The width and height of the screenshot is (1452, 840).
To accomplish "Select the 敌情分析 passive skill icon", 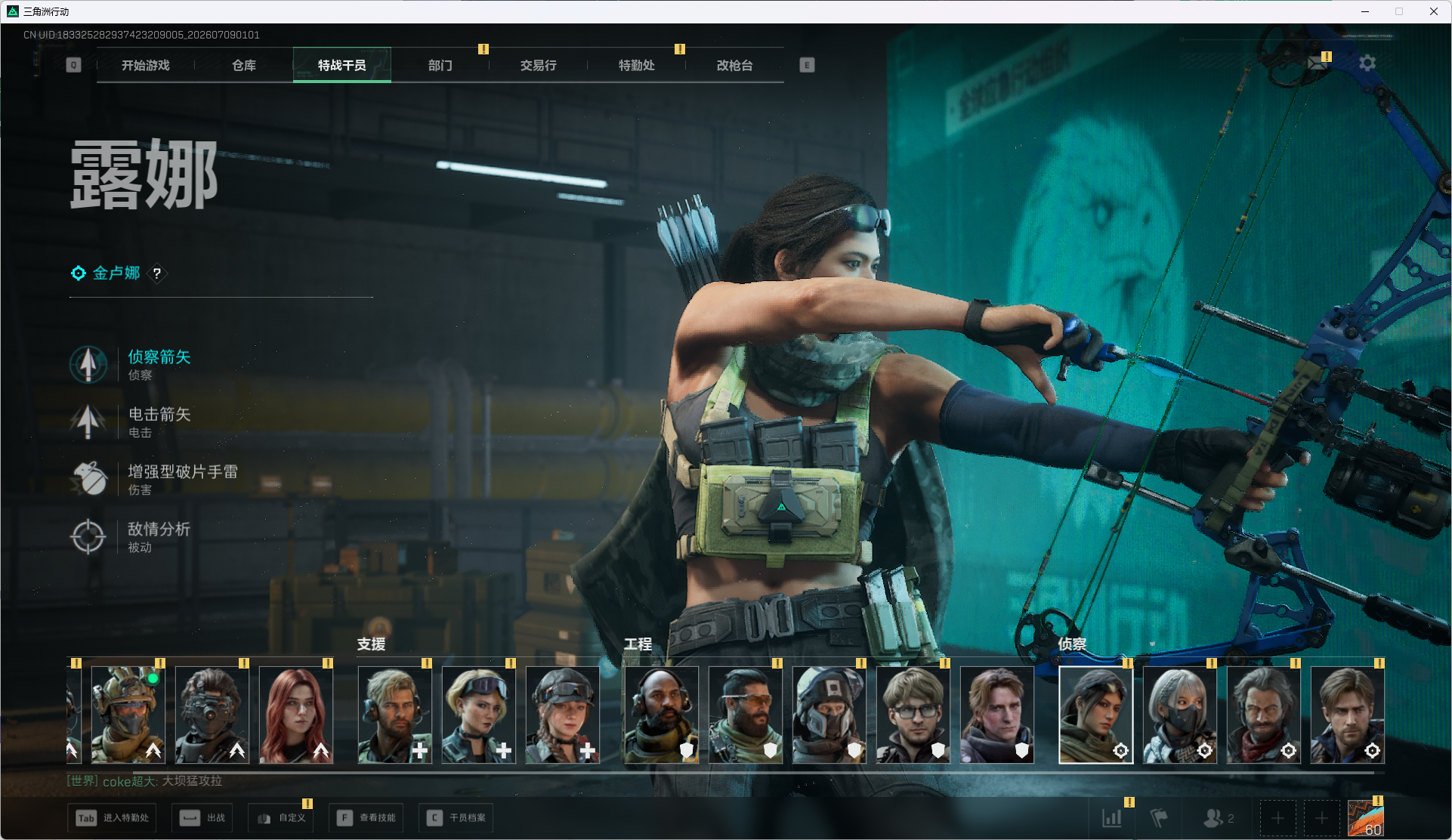I will (88, 536).
